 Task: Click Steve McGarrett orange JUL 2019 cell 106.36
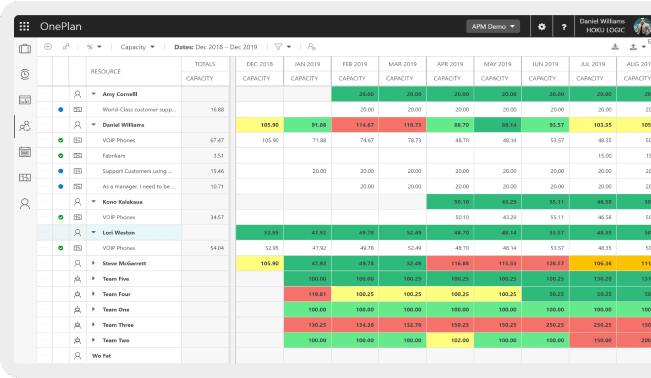click(593, 263)
